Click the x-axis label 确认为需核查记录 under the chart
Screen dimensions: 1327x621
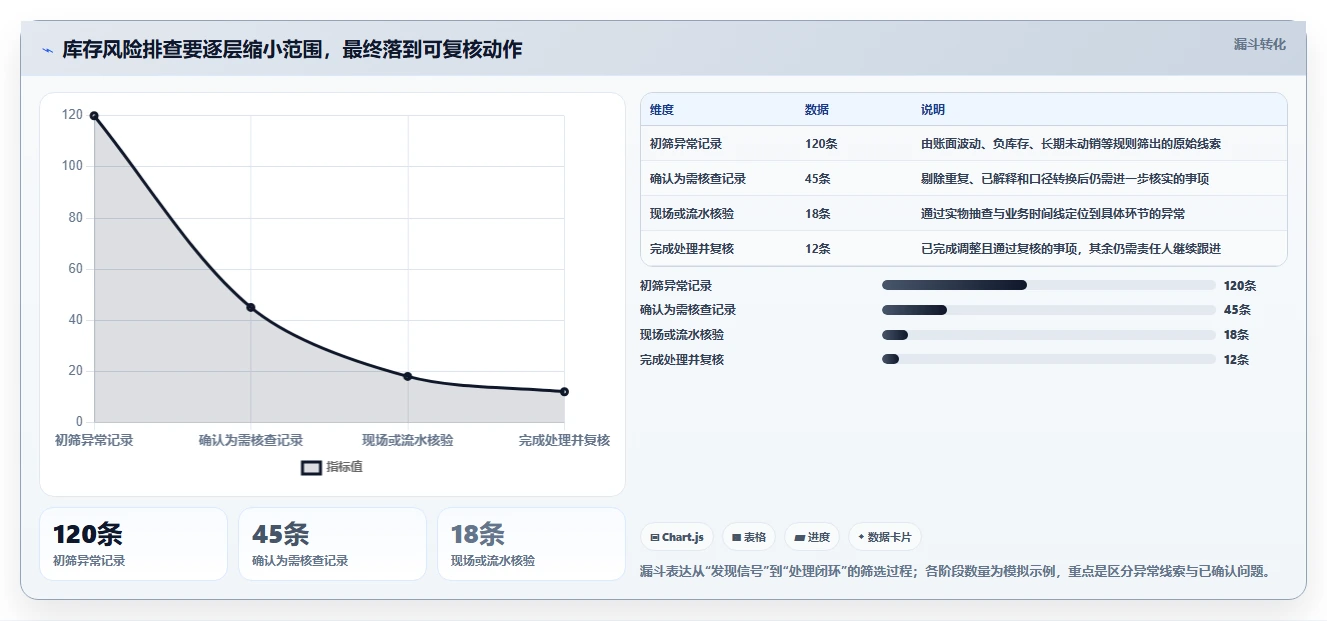click(x=251, y=440)
